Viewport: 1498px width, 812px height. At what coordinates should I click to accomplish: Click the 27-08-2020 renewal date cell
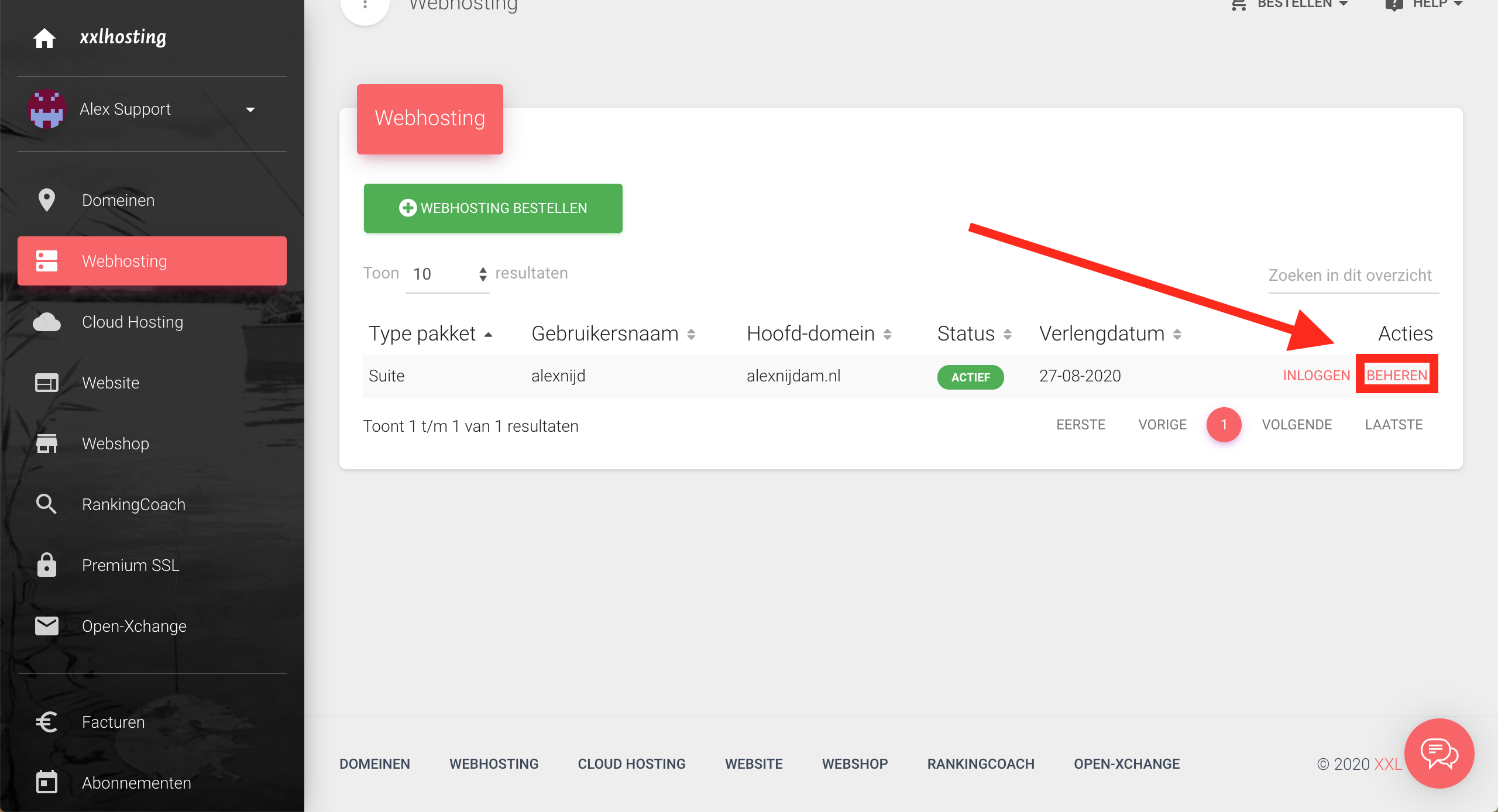1080,376
